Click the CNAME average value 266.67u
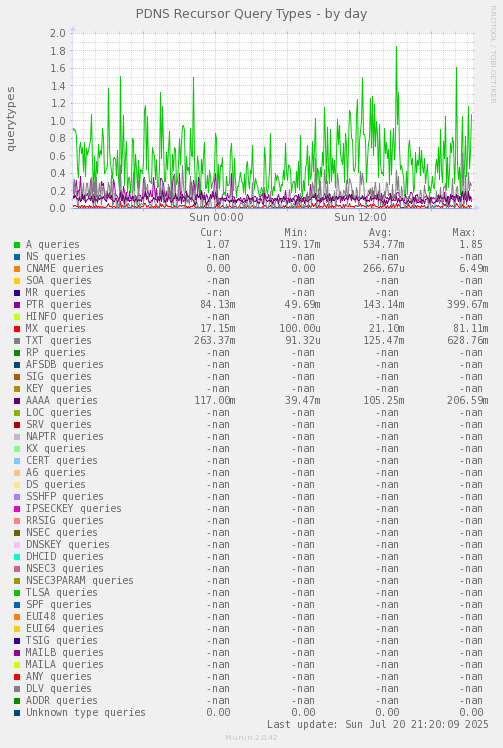The width and height of the screenshot is (503, 748). (383, 269)
